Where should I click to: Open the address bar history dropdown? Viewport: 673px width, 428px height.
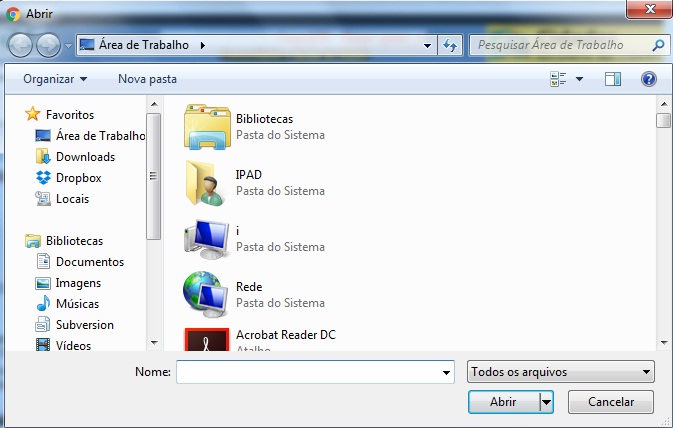427,45
